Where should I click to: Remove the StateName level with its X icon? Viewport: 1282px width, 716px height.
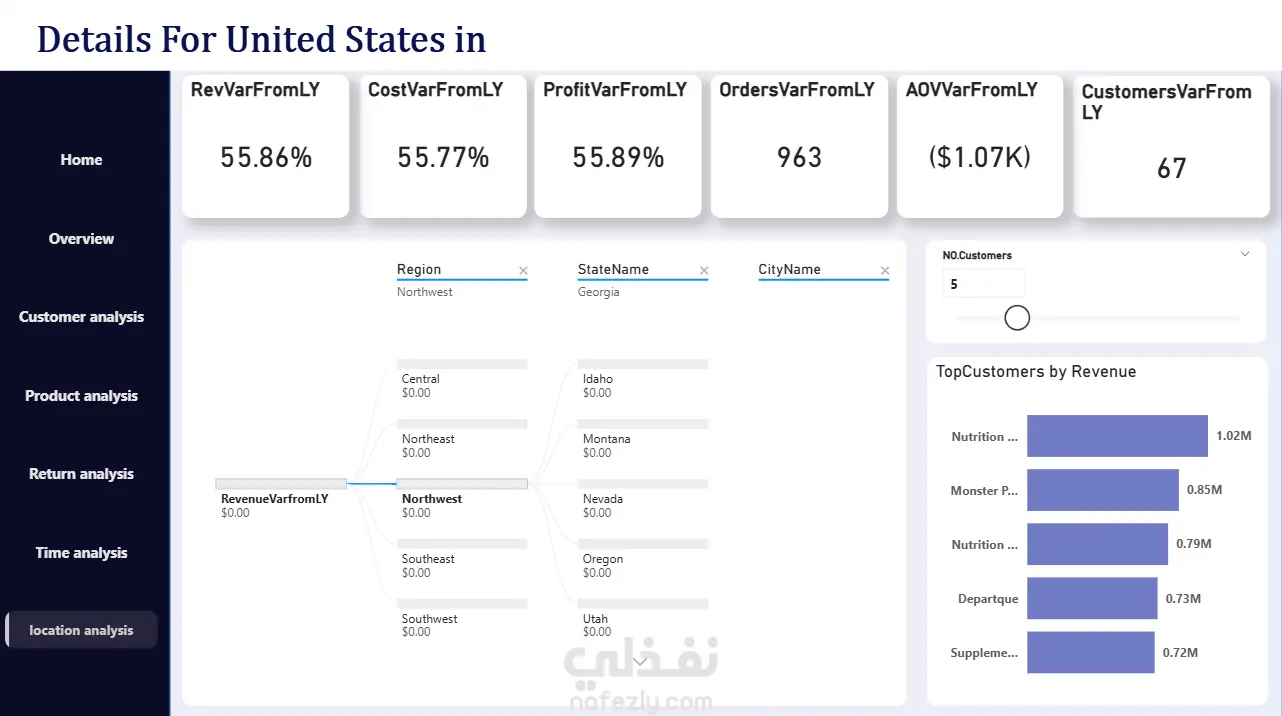pos(704,271)
